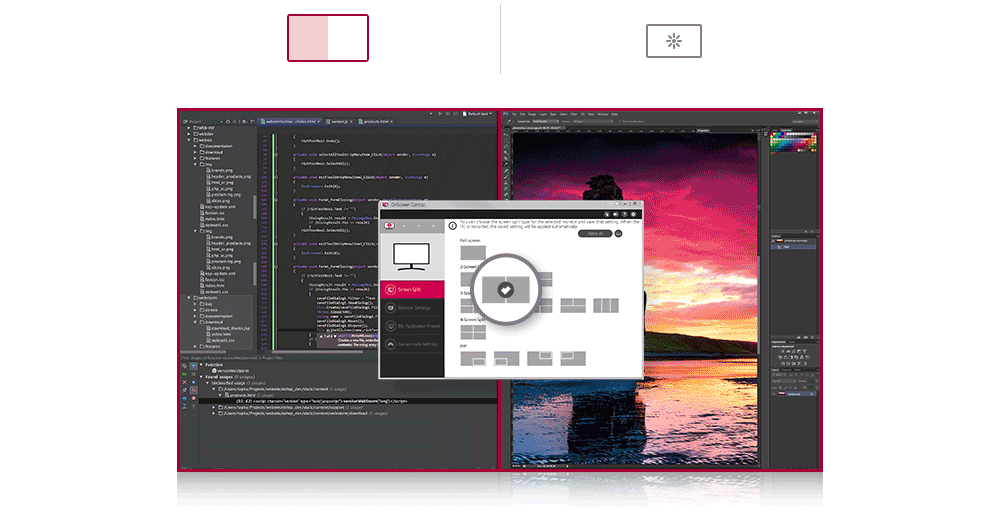The width and height of the screenshot is (1000, 524).
Task: Click the help question-mark icon in OnScreen Control
Action: point(624,214)
